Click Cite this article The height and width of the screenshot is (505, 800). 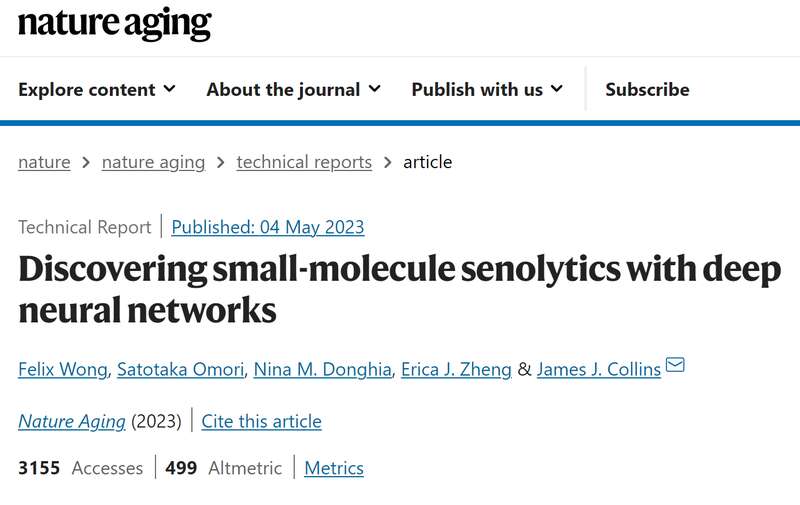point(261,421)
